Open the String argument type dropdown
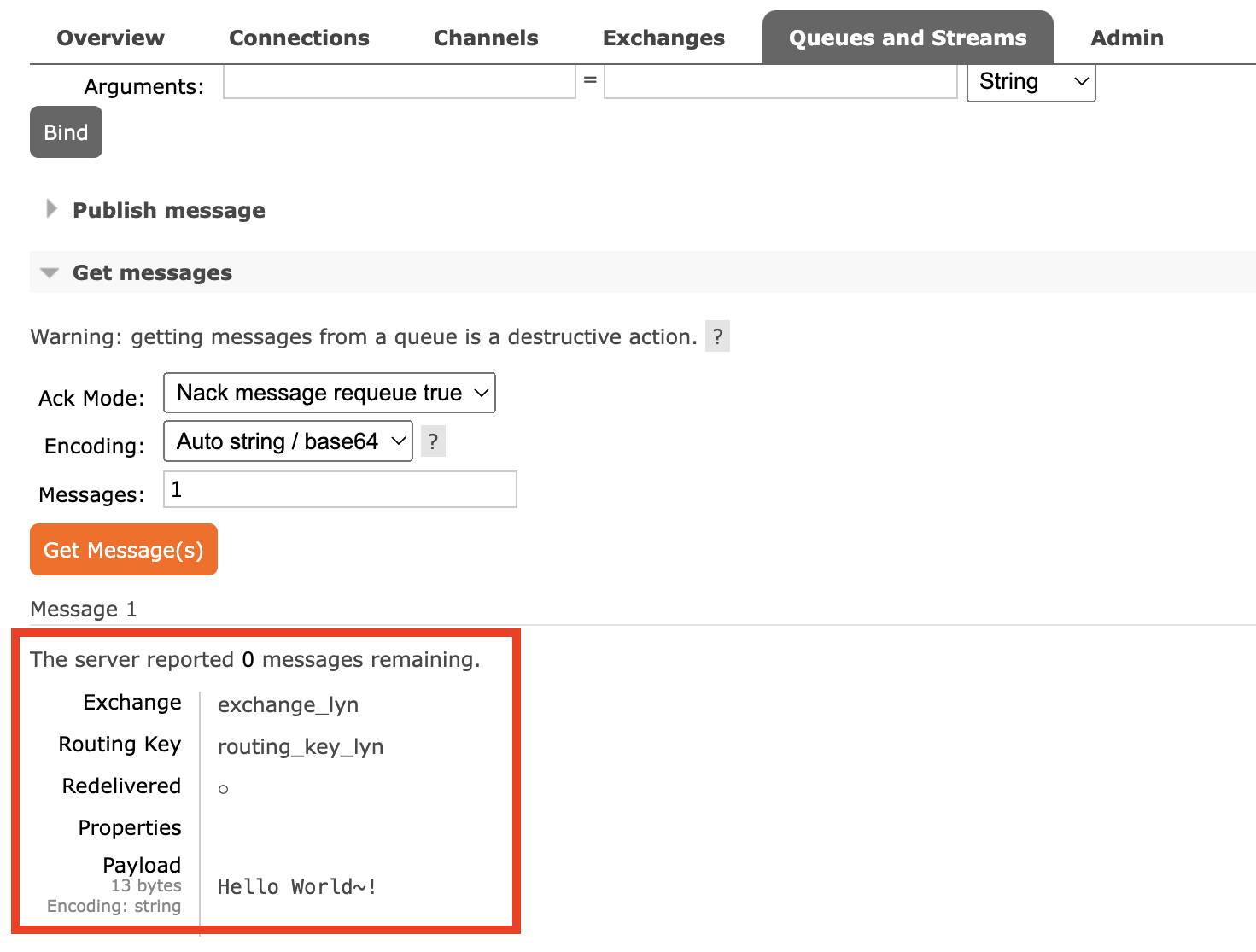 pos(1031,82)
